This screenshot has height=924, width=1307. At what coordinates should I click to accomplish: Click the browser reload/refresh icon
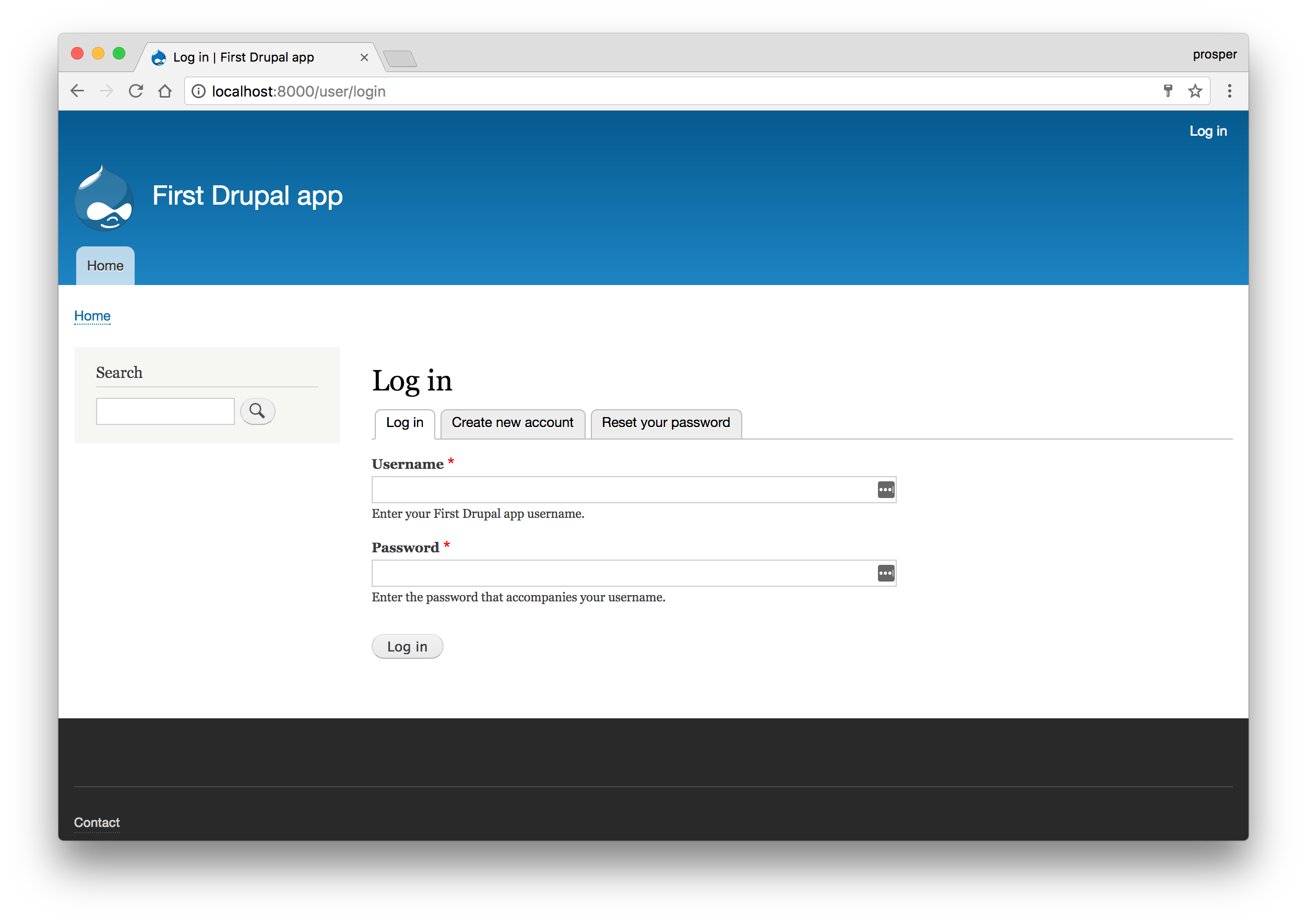click(x=136, y=91)
